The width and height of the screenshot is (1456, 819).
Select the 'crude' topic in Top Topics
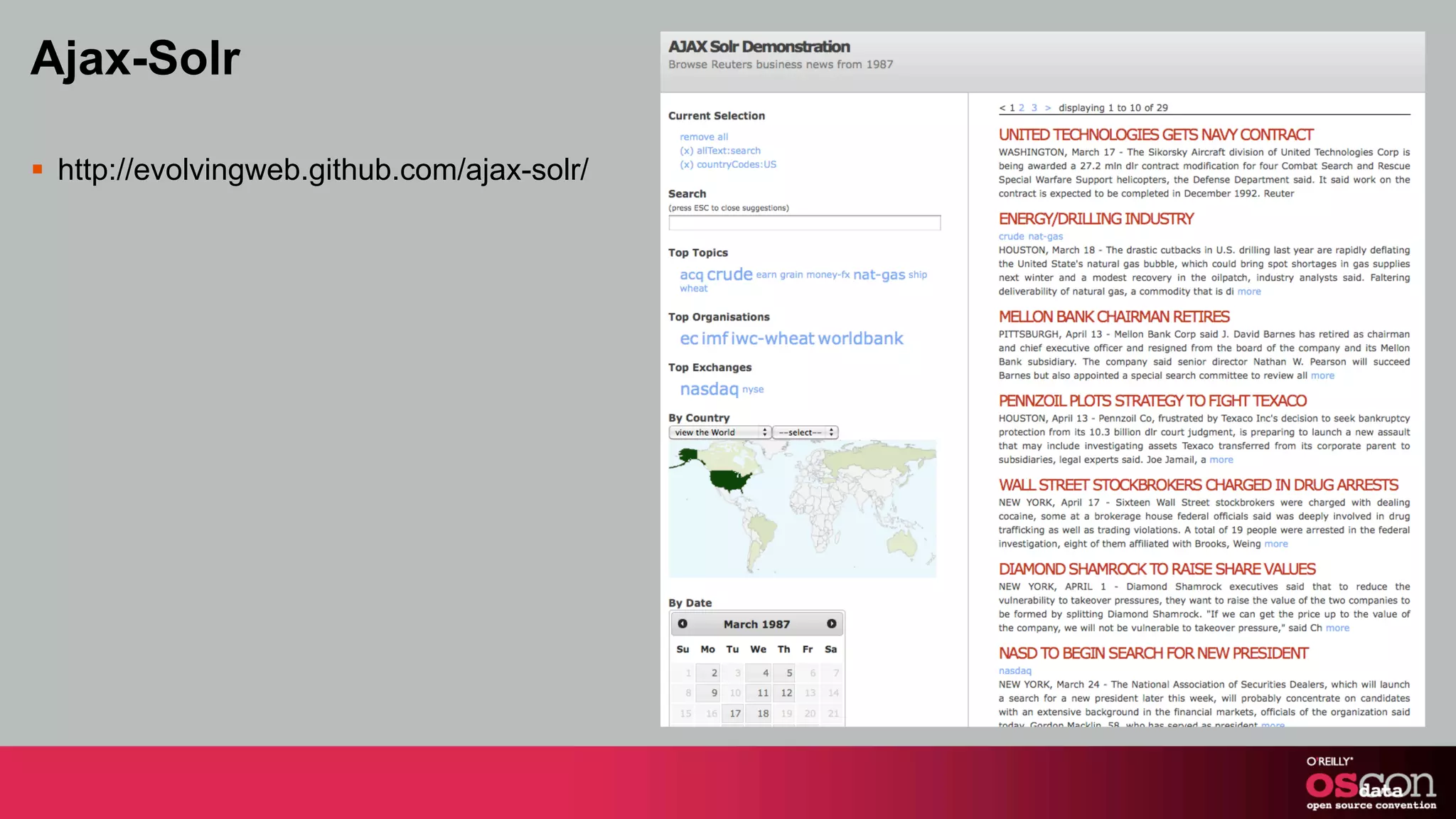pos(729,274)
